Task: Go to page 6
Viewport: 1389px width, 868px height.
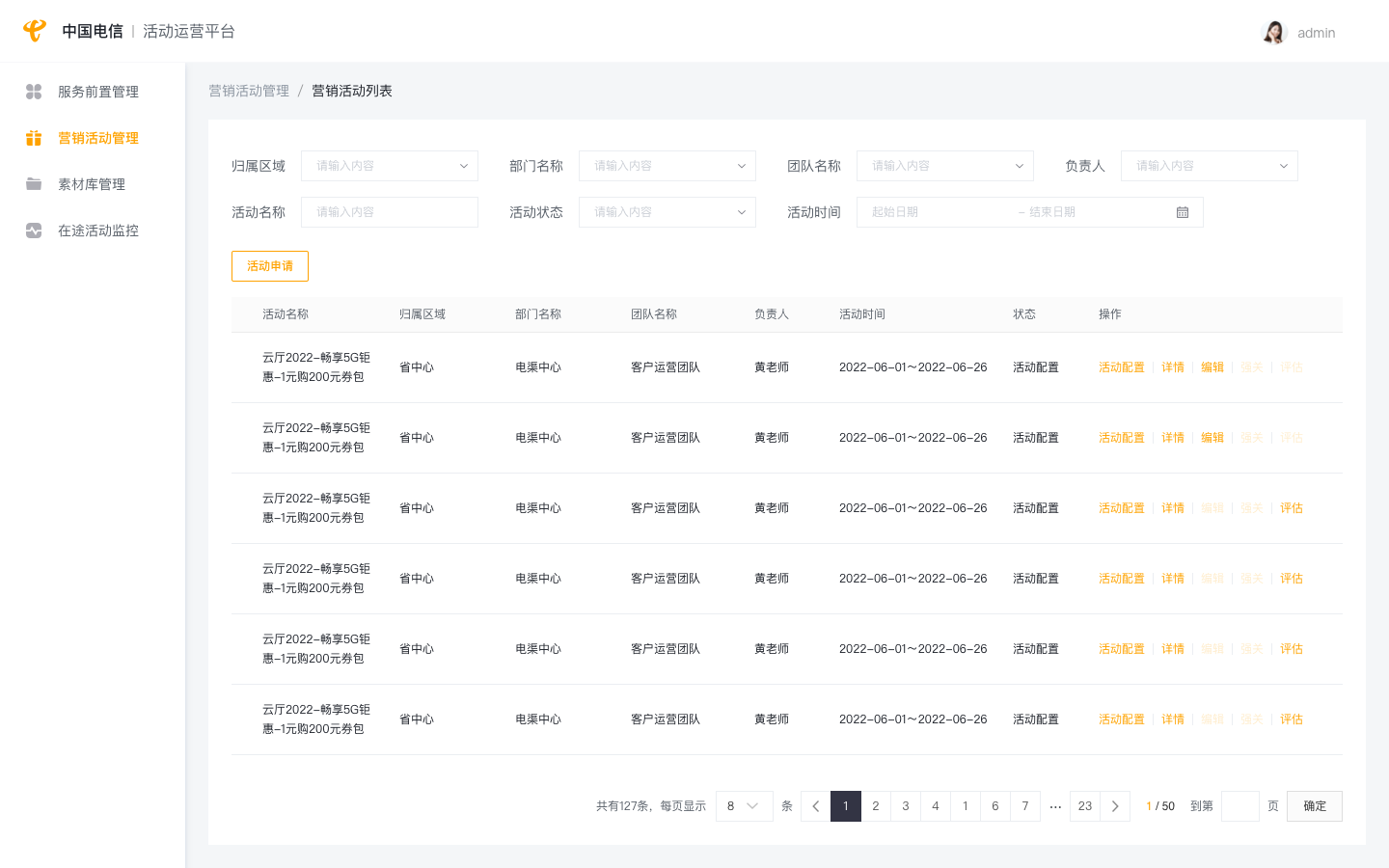Action: [995, 806]
